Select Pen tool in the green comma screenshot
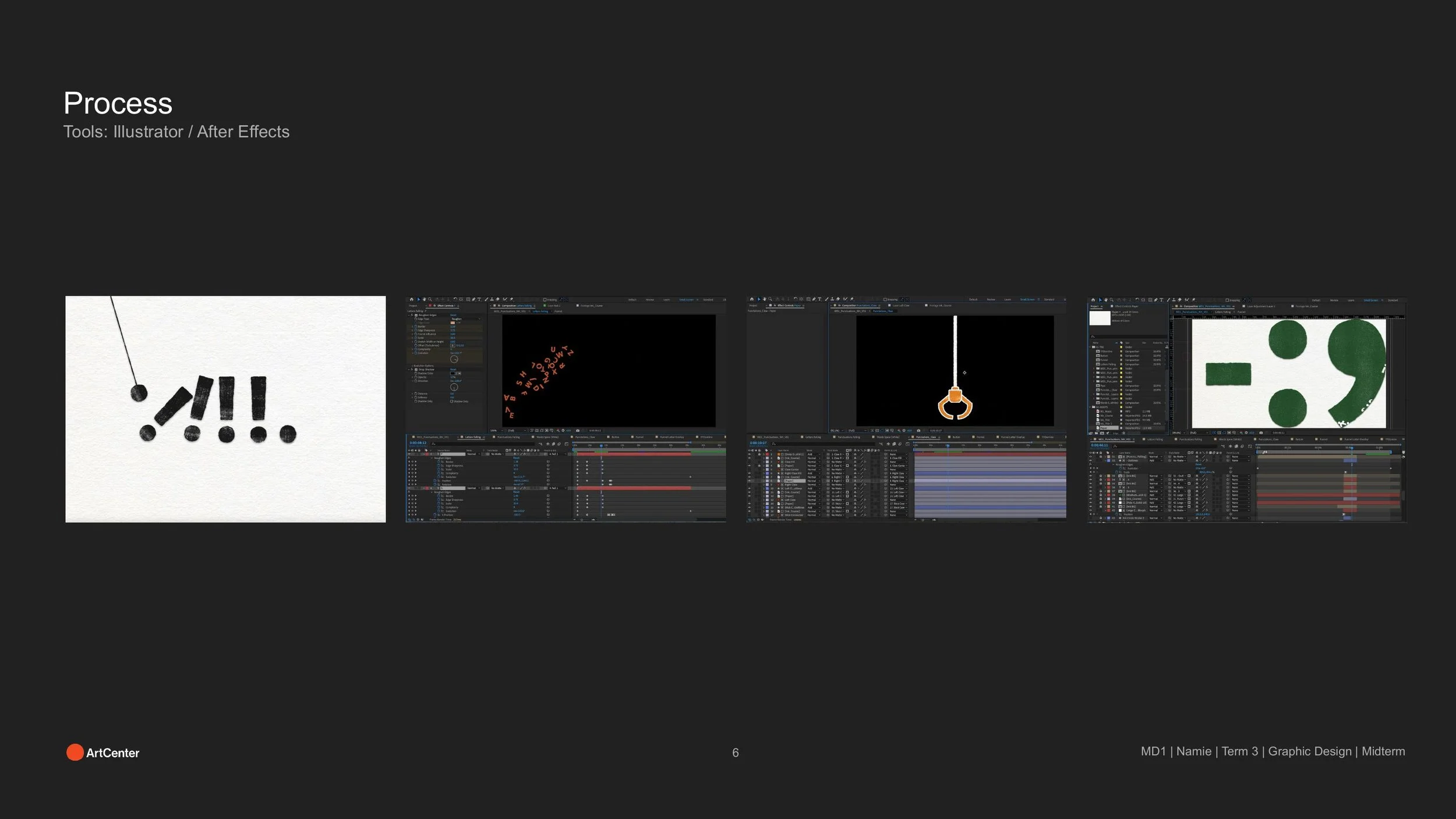 (x=1156, y=300)
